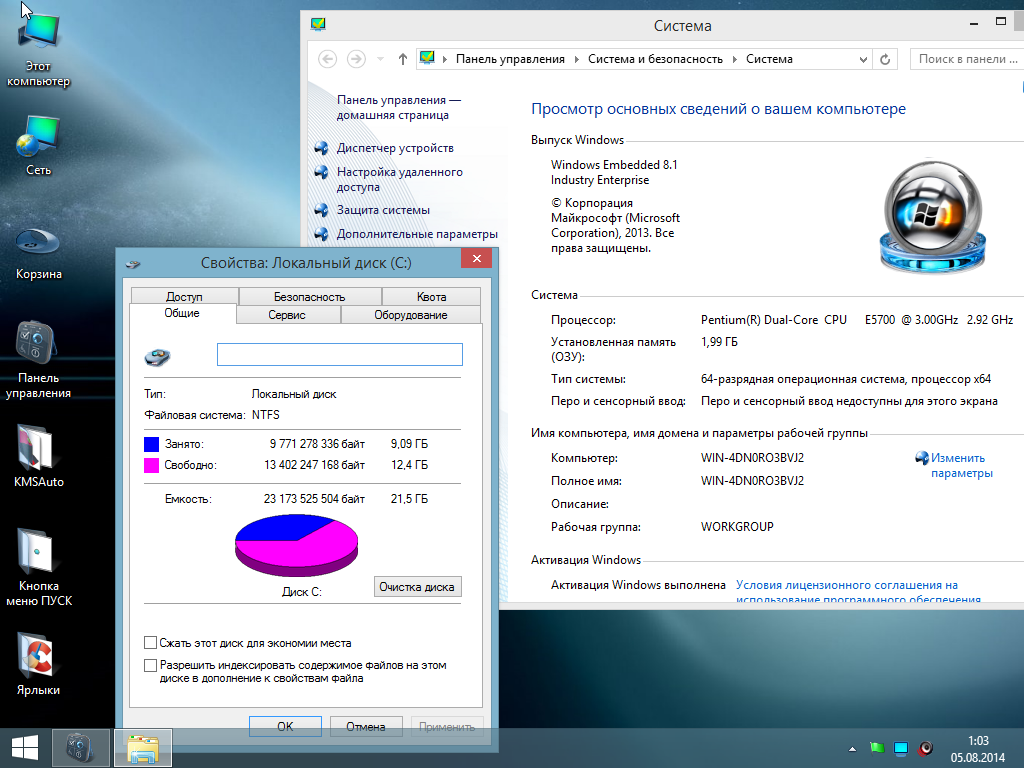This screenshot has height=768, width=1024.
Task: Expand arrow before Панель управления breadcrumb
Action: pos(445,59)
